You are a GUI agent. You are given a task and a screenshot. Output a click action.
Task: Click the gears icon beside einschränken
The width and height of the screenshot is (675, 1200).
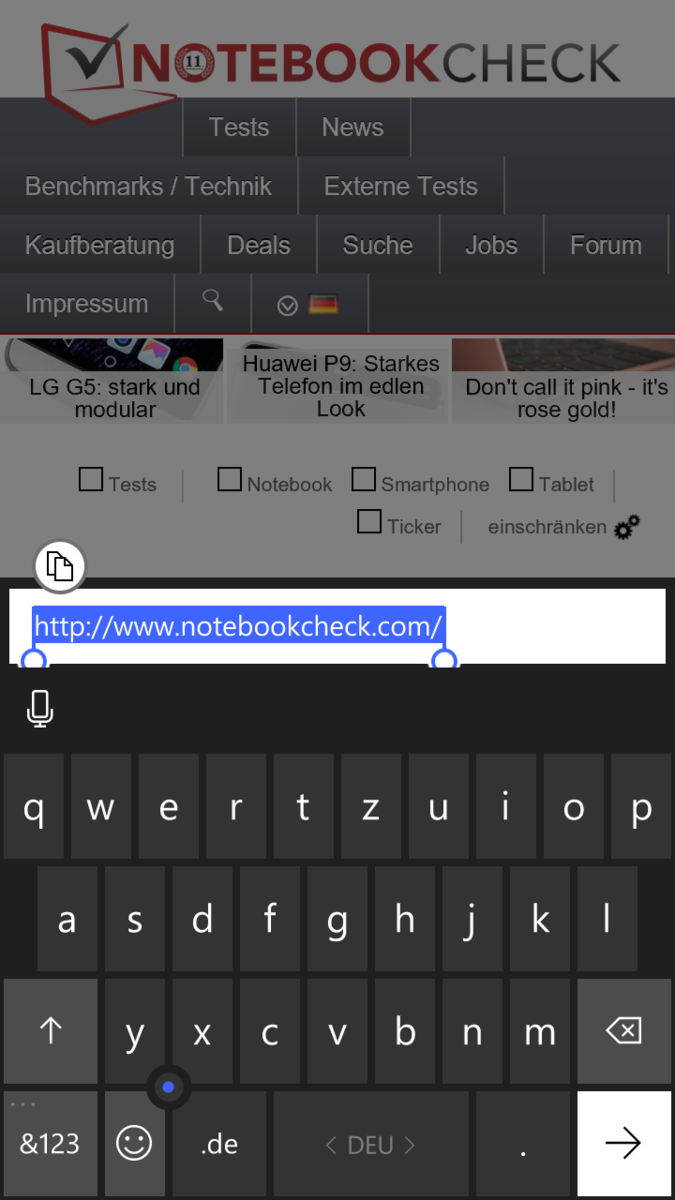coord(627,528)
